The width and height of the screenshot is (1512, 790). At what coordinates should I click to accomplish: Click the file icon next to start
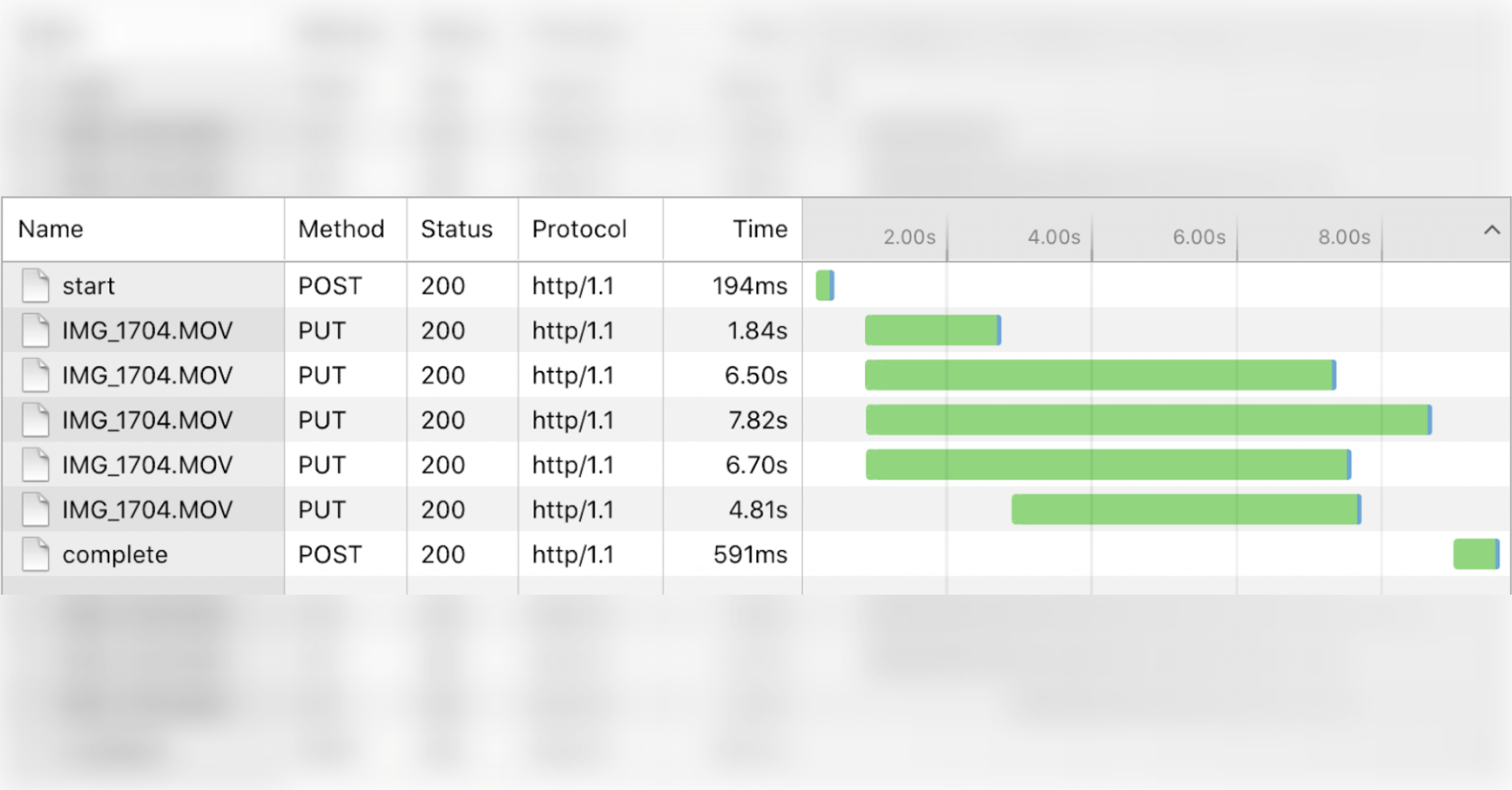35,286
